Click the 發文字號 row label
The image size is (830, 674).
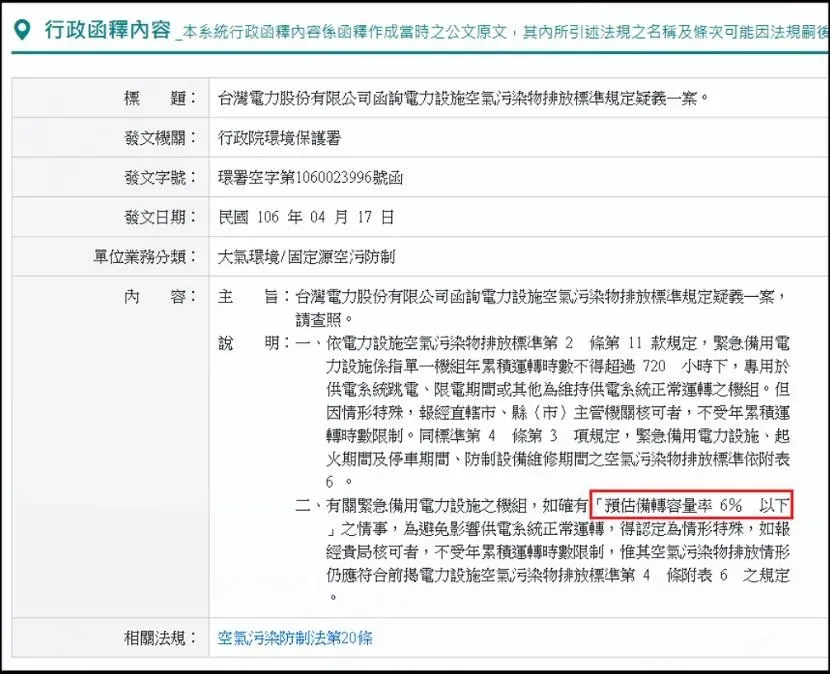[160, 177]
